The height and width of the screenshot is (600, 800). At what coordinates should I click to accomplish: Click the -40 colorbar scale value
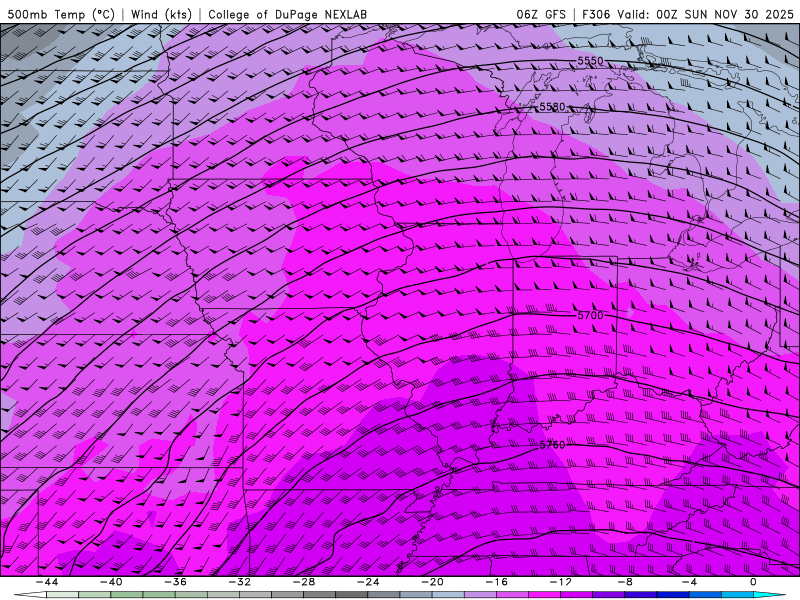(111, 582)
